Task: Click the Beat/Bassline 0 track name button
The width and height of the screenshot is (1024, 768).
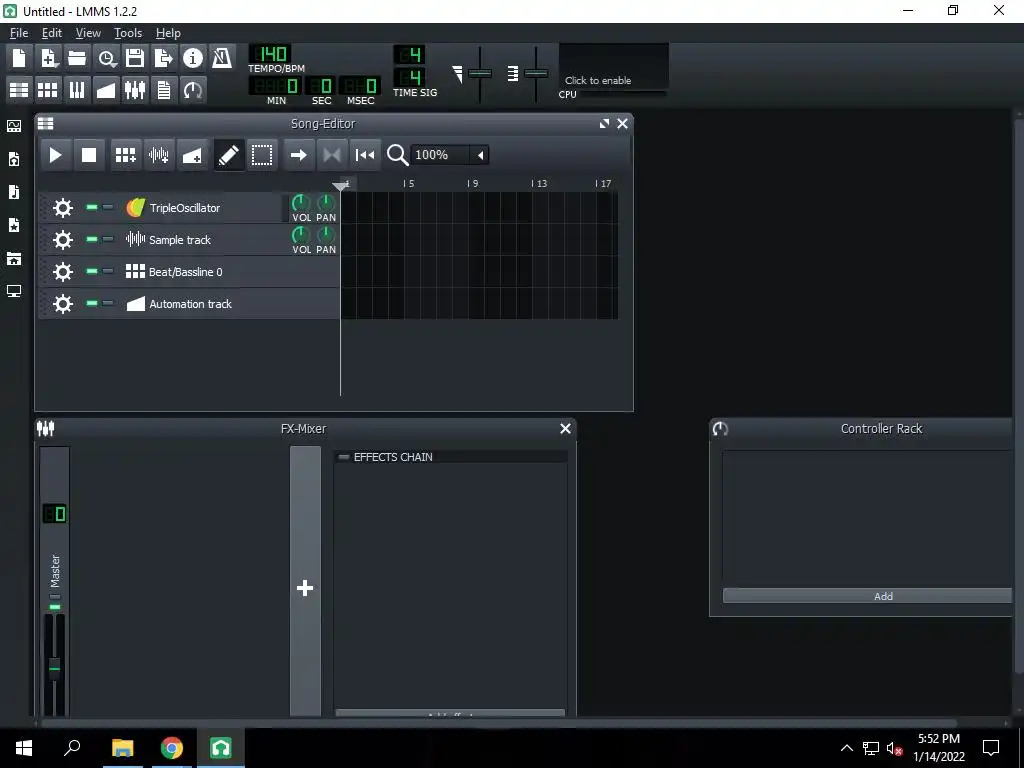Action: 202,272
